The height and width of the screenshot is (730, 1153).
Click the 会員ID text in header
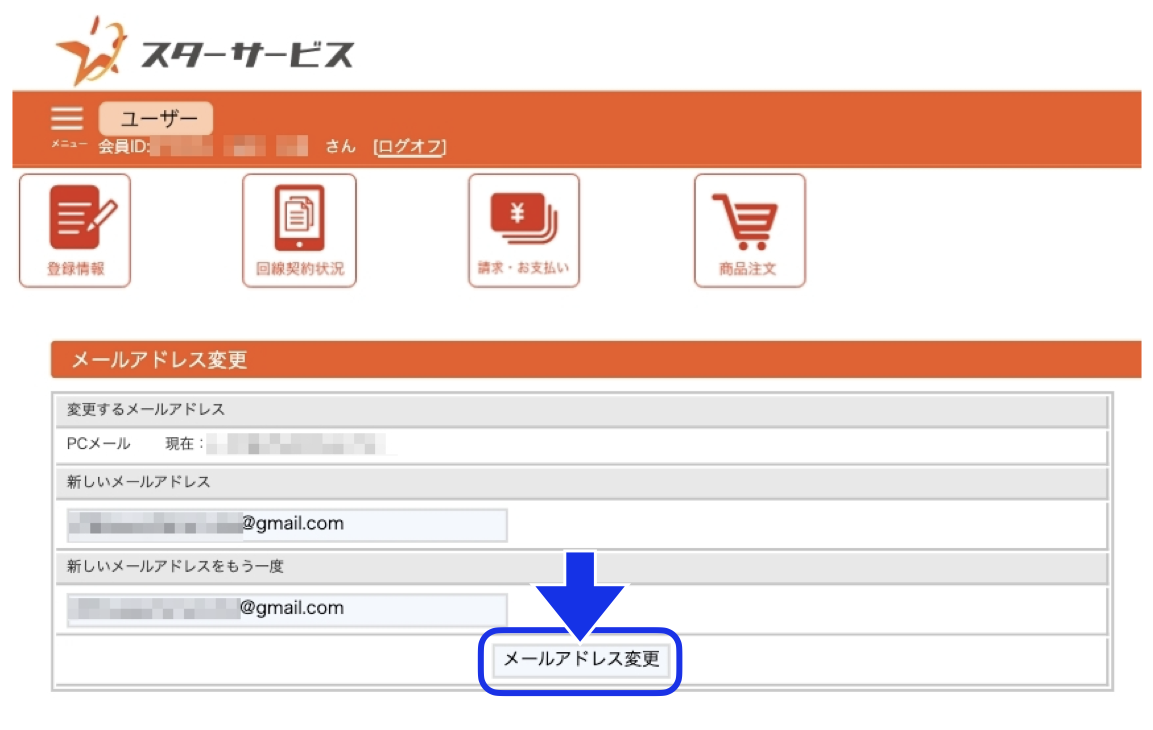[124, 146]
